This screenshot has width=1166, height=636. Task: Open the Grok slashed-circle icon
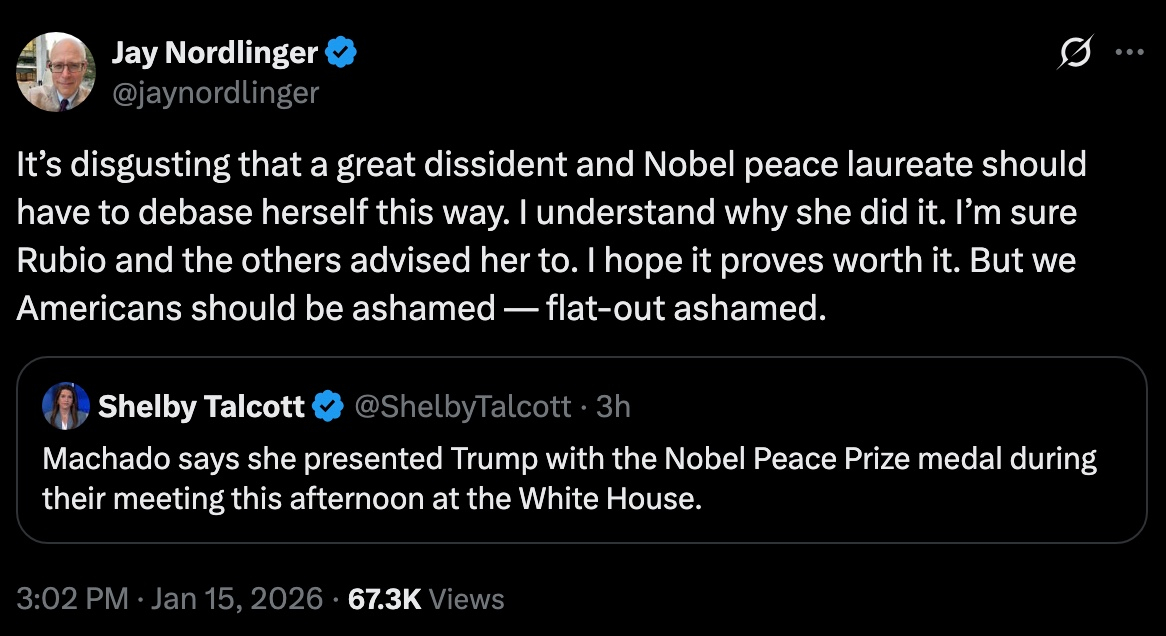pyautogui.click(x=1074, y=56)
